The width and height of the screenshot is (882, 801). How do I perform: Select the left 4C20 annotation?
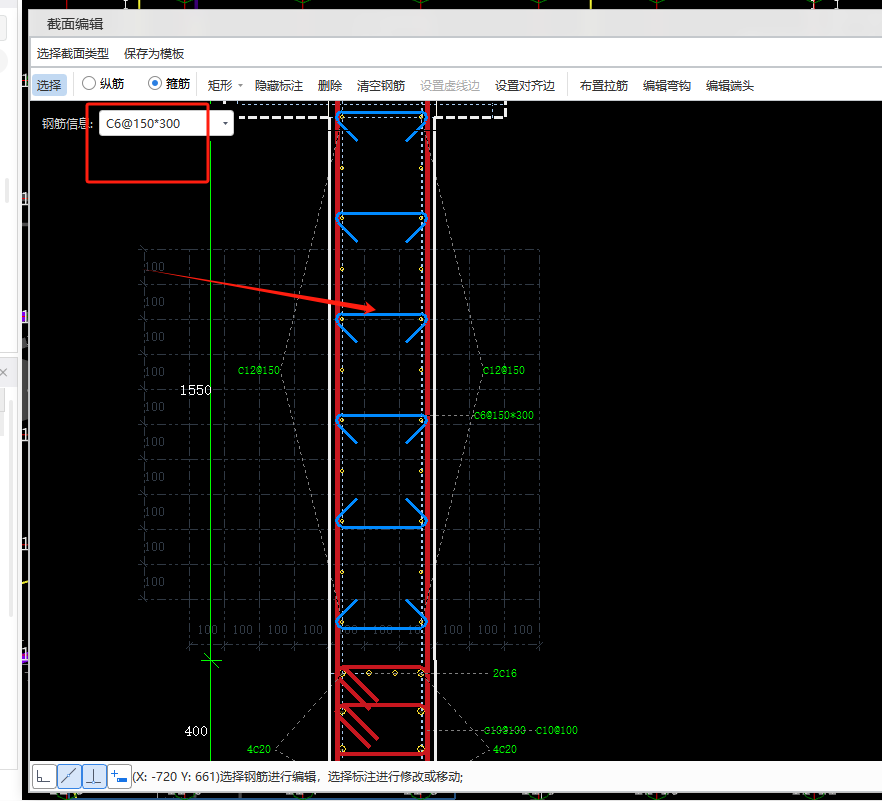pyautogui.click(x=259, y=749)
